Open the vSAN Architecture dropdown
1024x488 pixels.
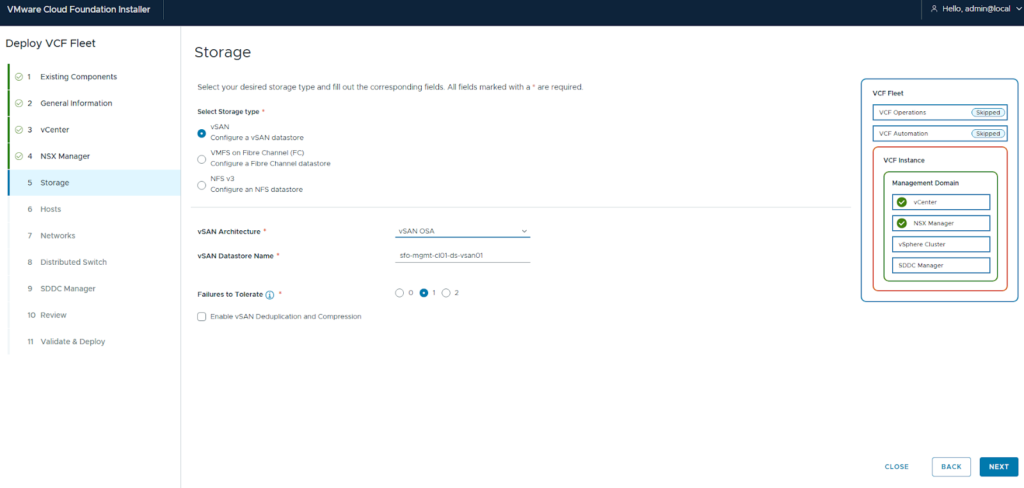[462, 231]
